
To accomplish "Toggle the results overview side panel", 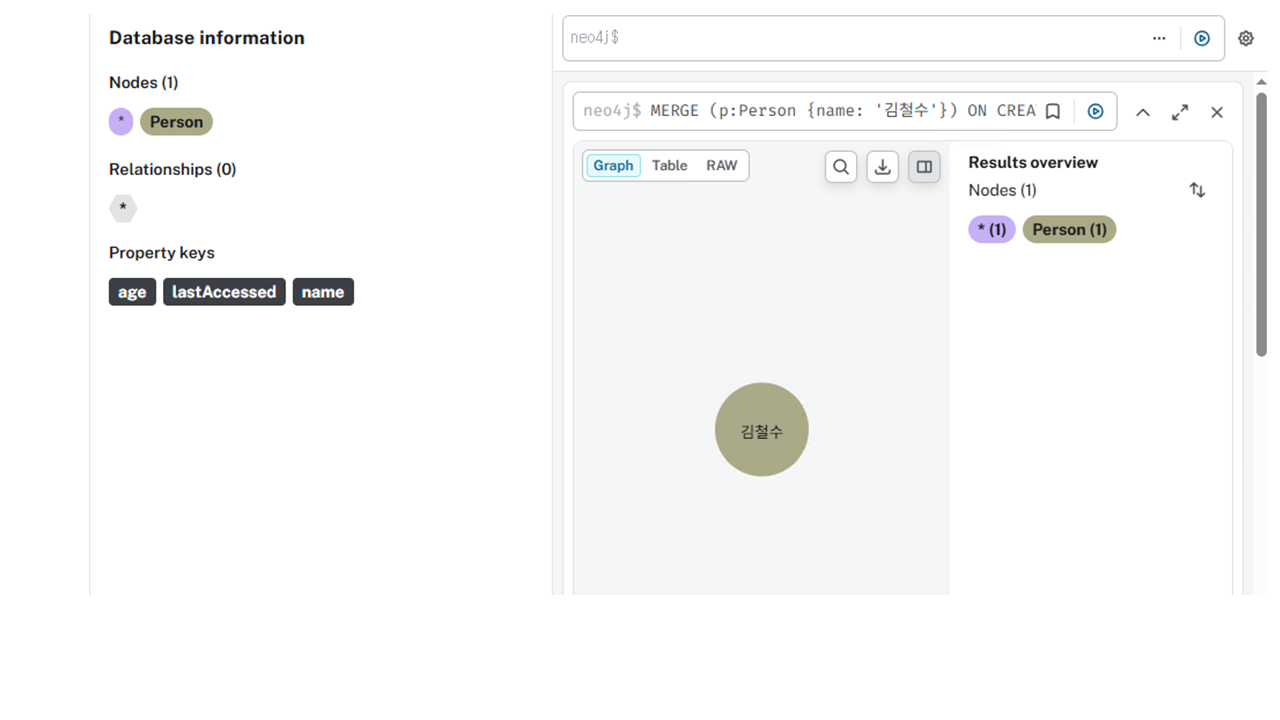I will (x=924, y=167).
